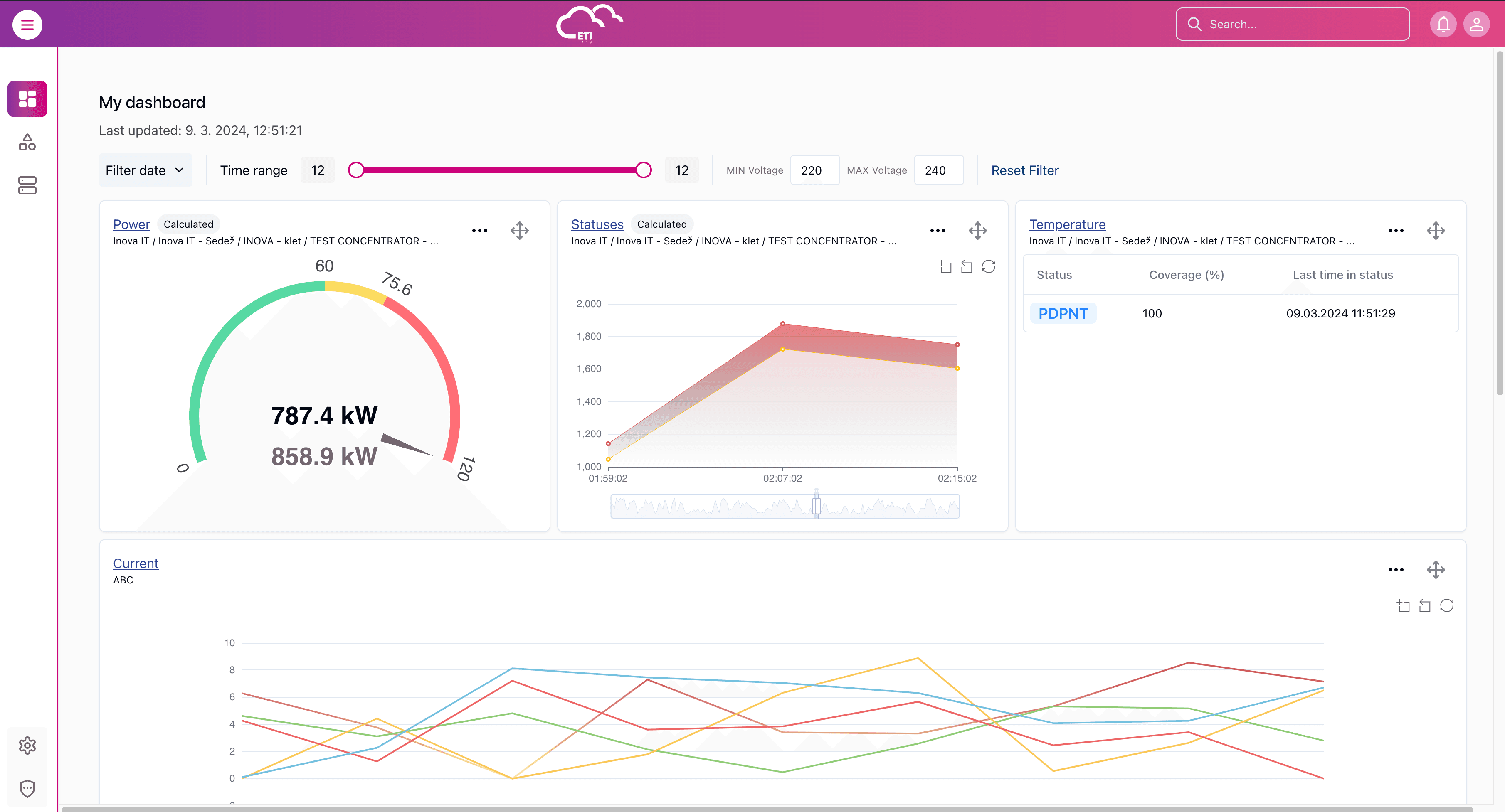Open the Current widget link

(x=136, y=563)
